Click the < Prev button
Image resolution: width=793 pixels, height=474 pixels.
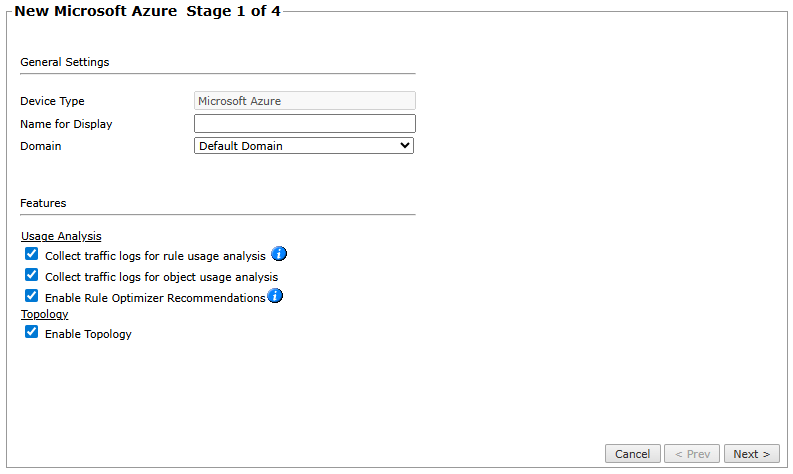coord(692,454)
